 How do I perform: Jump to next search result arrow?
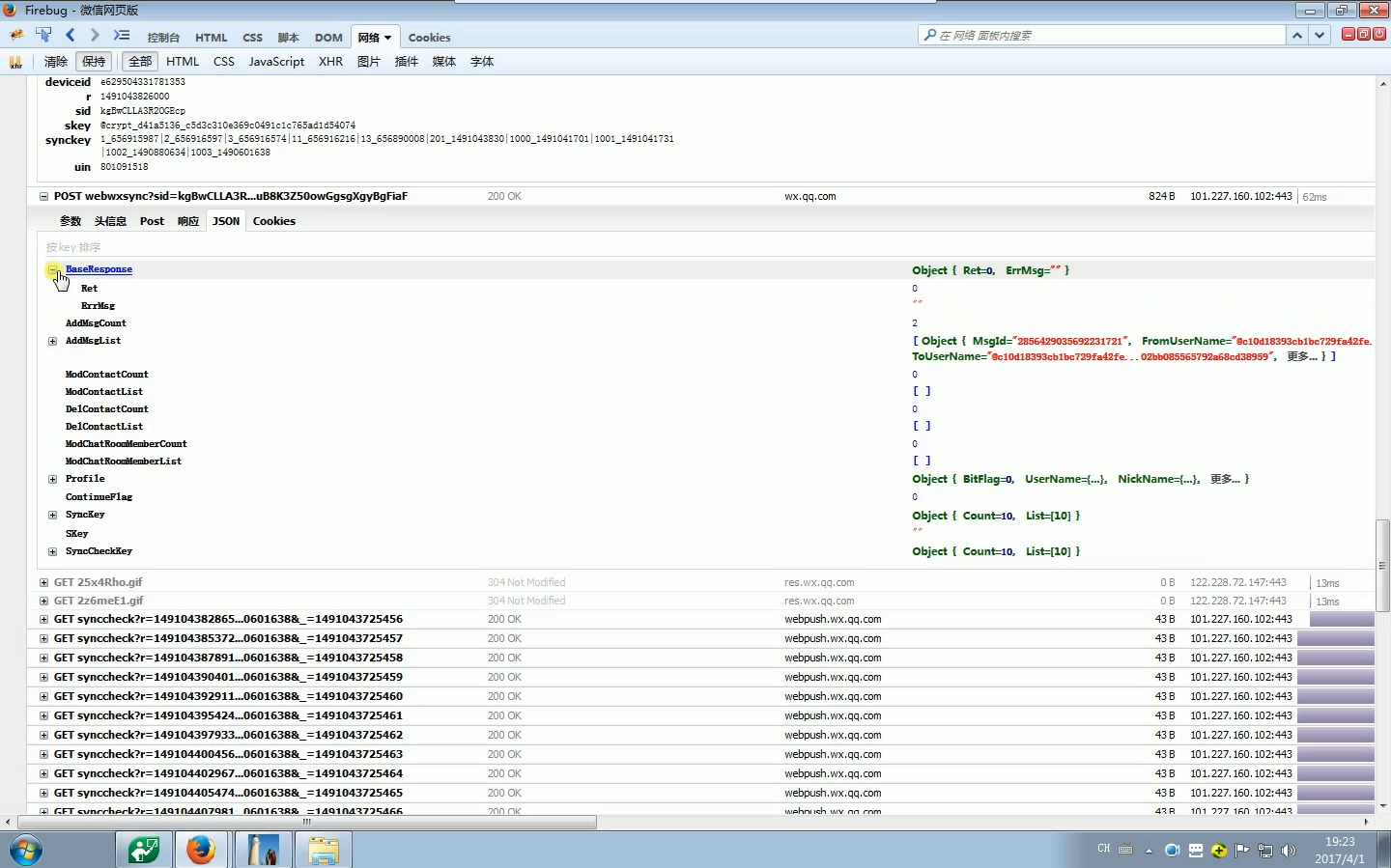point(1320,35)
